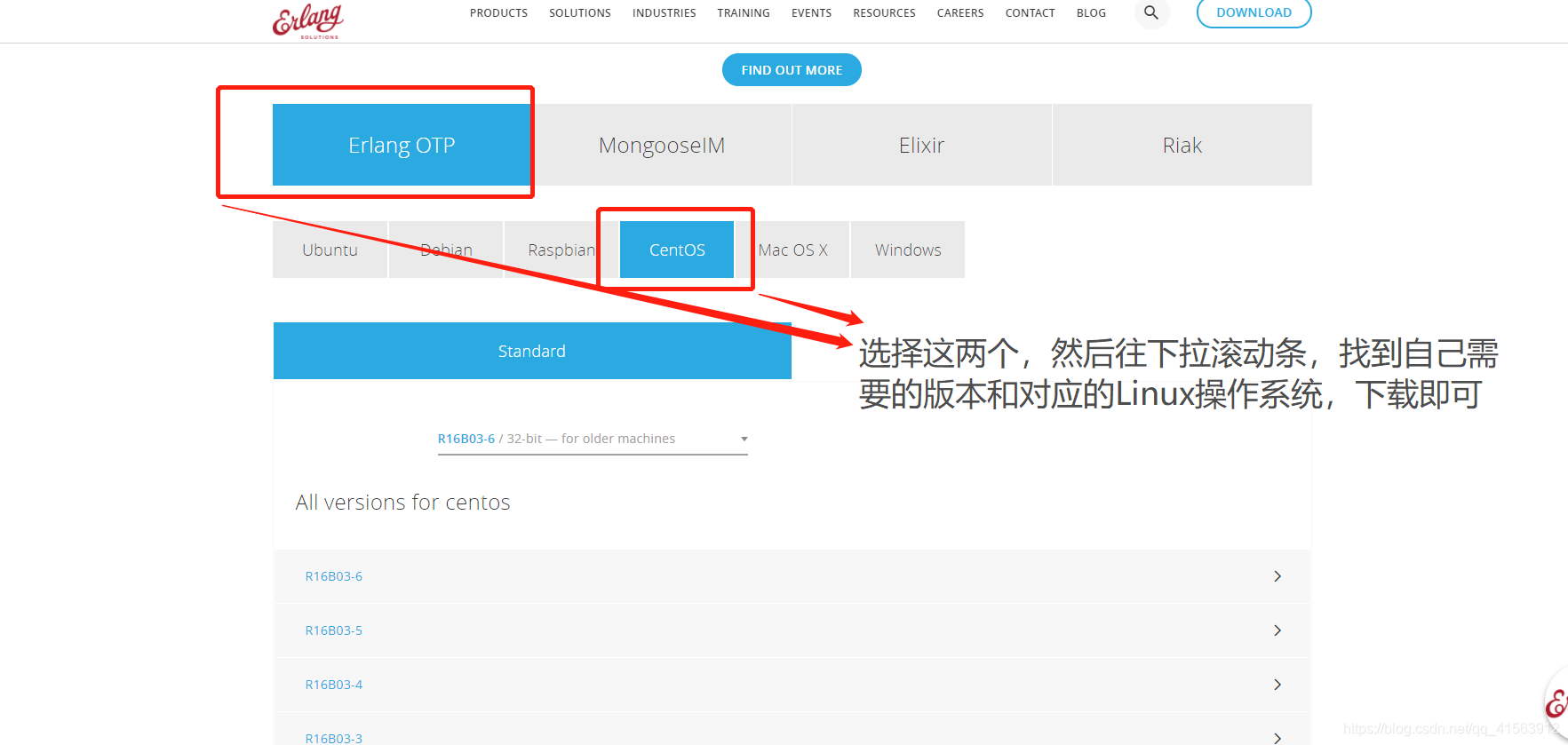Go to the EVENTS page
This screenshot has width=1568, height=745.
812,13
